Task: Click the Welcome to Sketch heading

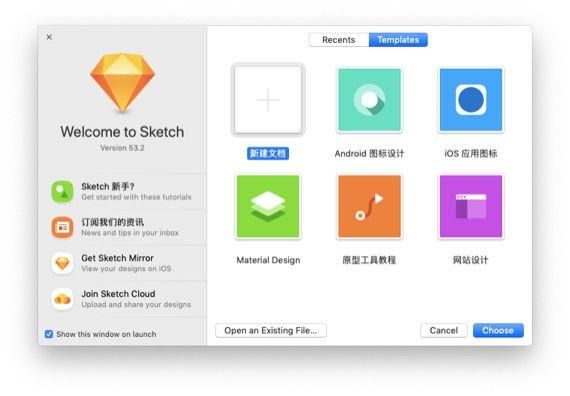Action: pyautogui.click(x=122, y=132)
